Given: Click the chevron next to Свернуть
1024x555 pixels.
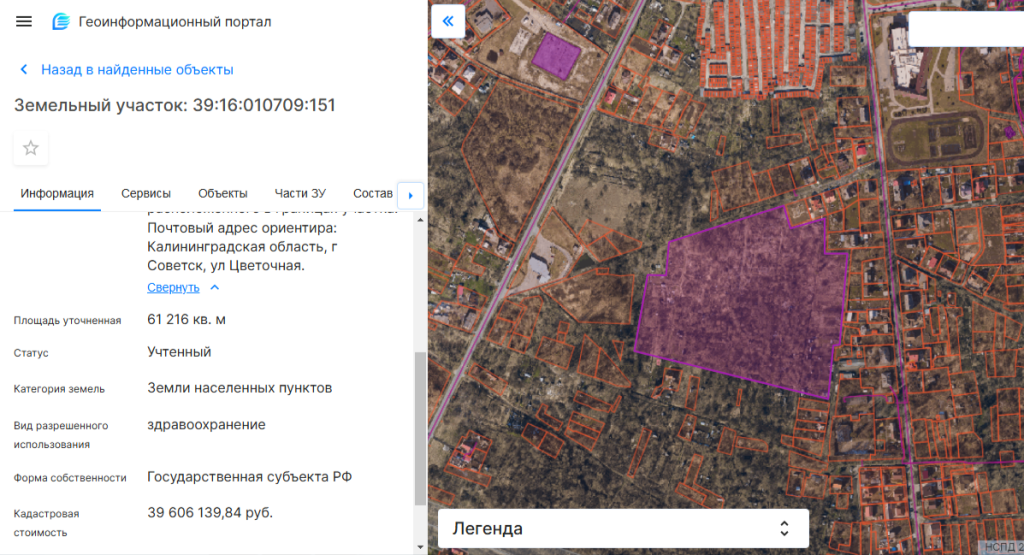Looking at the screenshot, I should pos(214,287).
